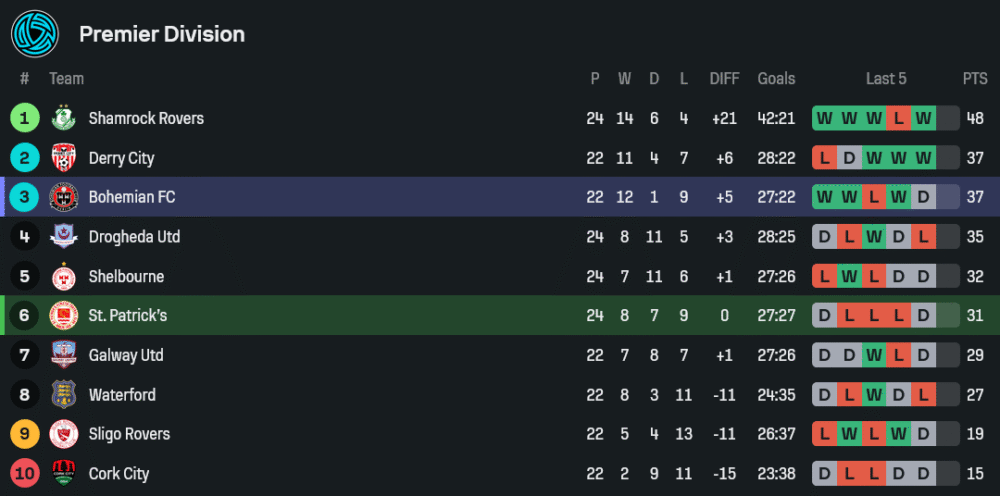Click the Shamrock Rovers club crest

pyautogui.click(x=64, y=118)
